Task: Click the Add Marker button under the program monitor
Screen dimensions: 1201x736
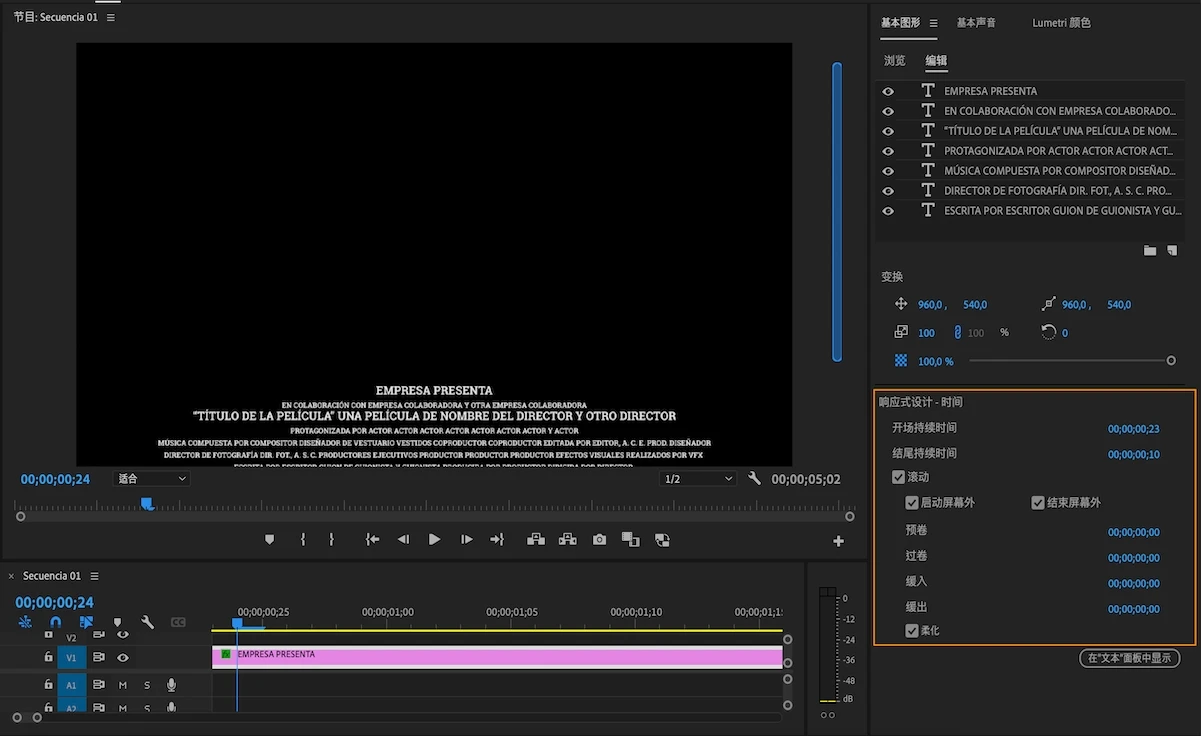Action: (x=269, y=540)
